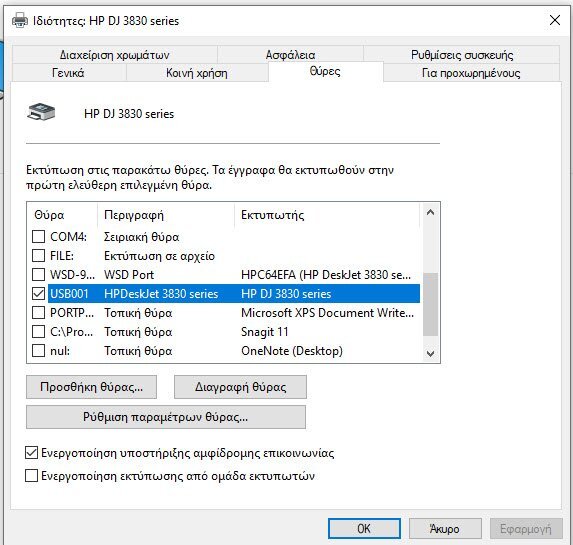Viewport: 573px width, 545px height.
Task: Check the WSD-9... port checkbox
Action: click(38, 275)
